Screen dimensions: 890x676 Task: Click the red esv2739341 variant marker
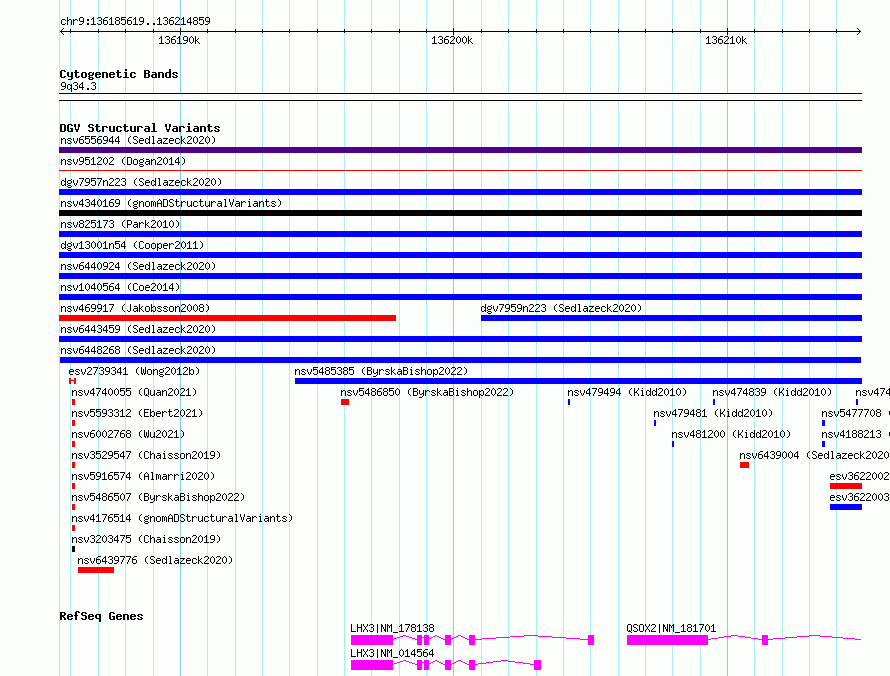[72, 381]
